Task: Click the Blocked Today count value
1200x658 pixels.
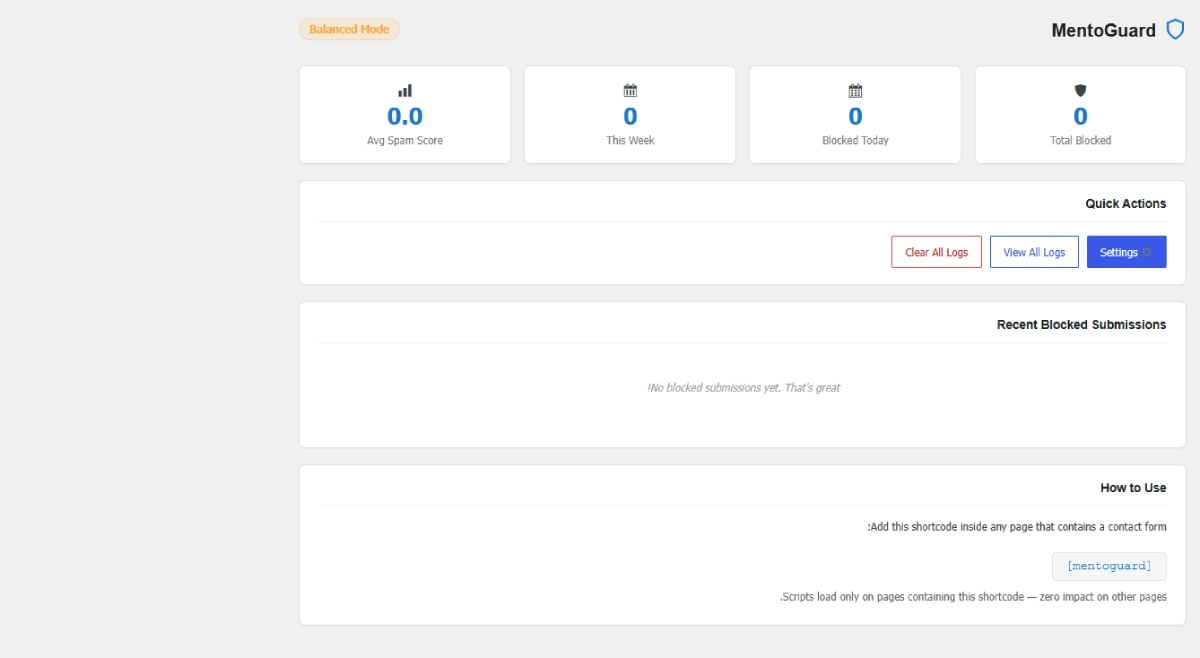Action: point(855,116)
